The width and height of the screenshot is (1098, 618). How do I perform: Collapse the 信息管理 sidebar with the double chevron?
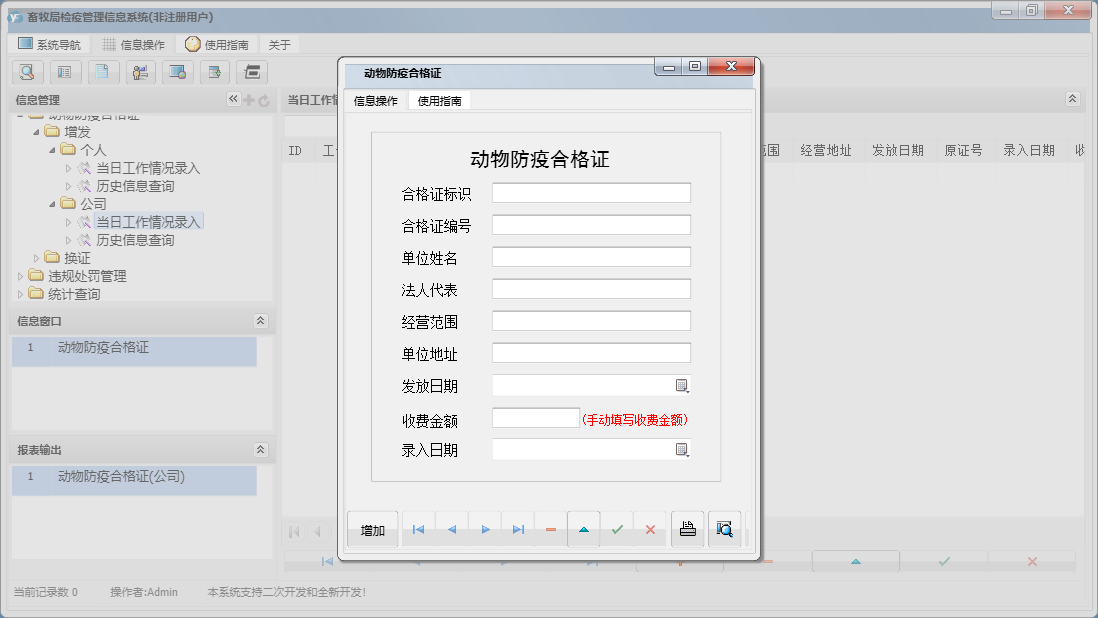233,99
